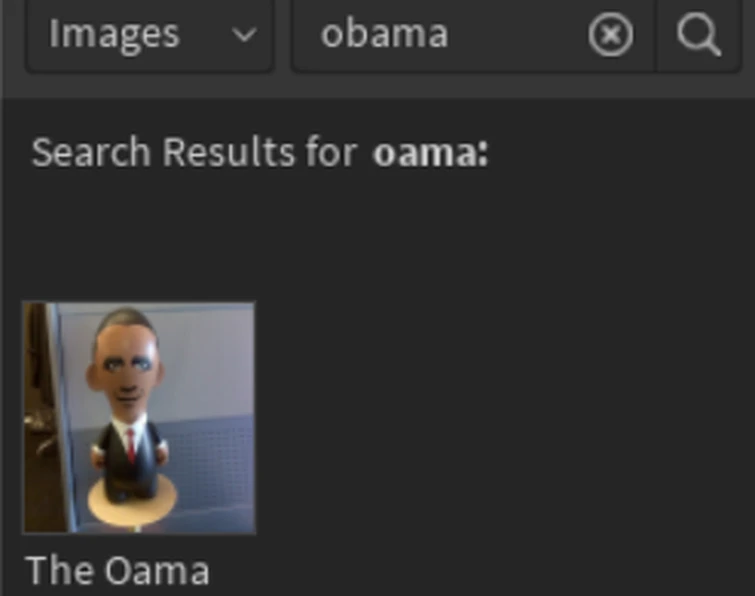The height and width of the screenshot is (596, 755).
Task: Click the figurine's red tie in thumbnail
Action: point(130,446)
